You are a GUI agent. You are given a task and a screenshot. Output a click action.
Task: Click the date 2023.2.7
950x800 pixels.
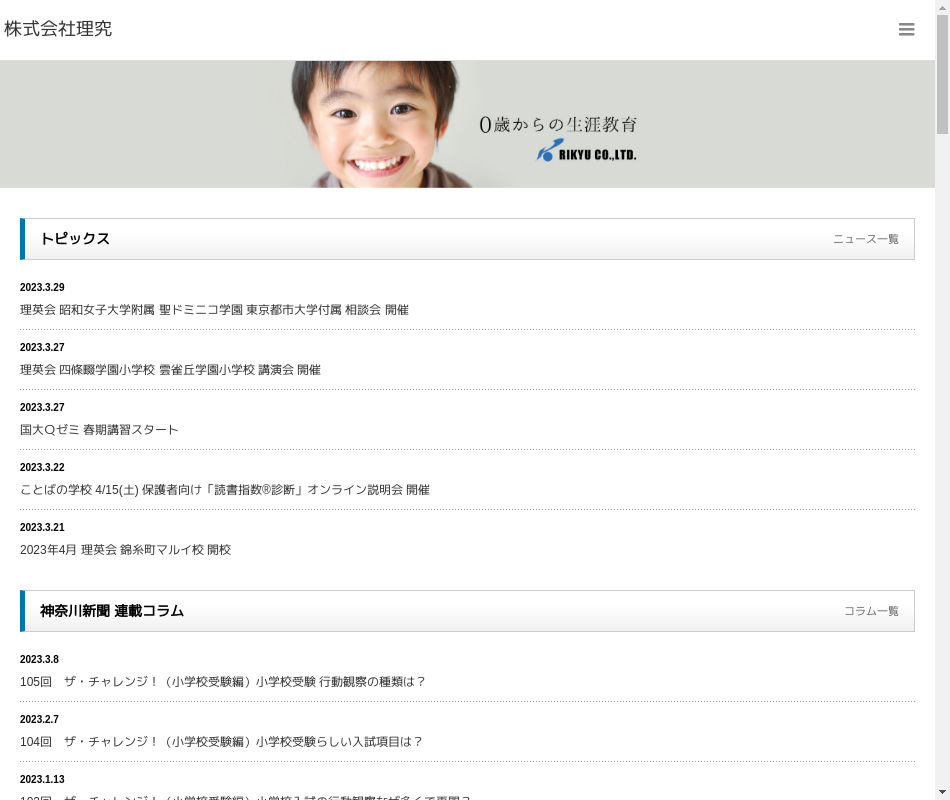pyautogui.click(x=39, y=719)
